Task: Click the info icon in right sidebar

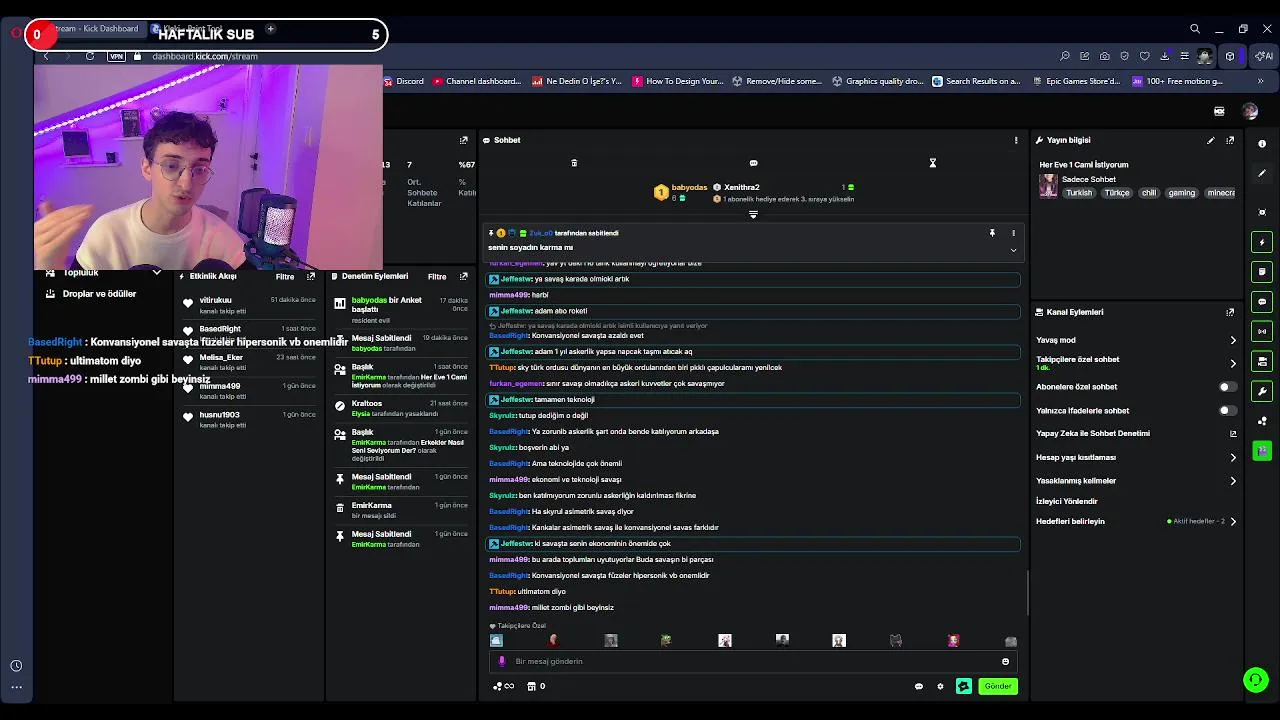Action: [1262, 144]
